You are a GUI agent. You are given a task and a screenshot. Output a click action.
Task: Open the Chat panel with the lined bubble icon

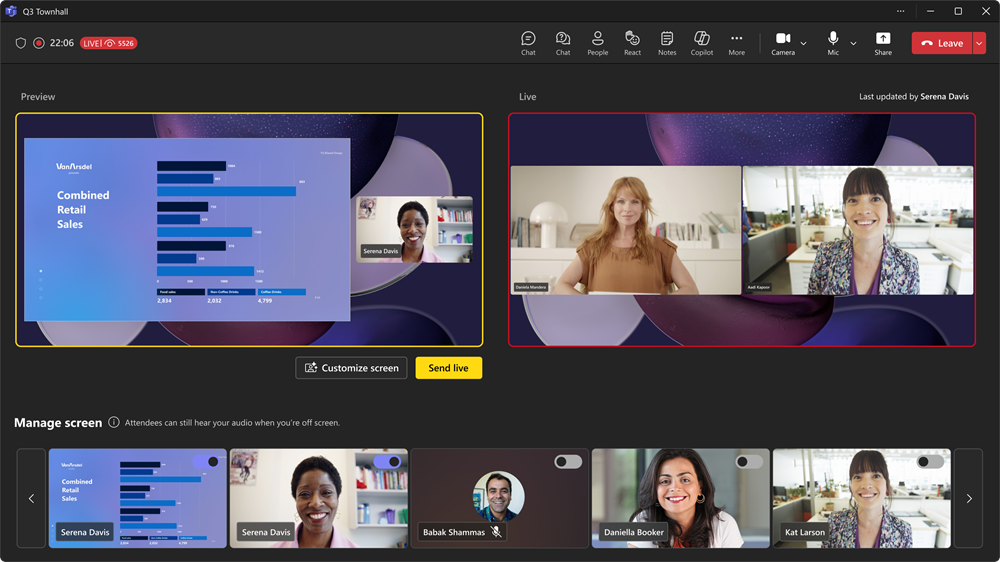tap(528, 43)
